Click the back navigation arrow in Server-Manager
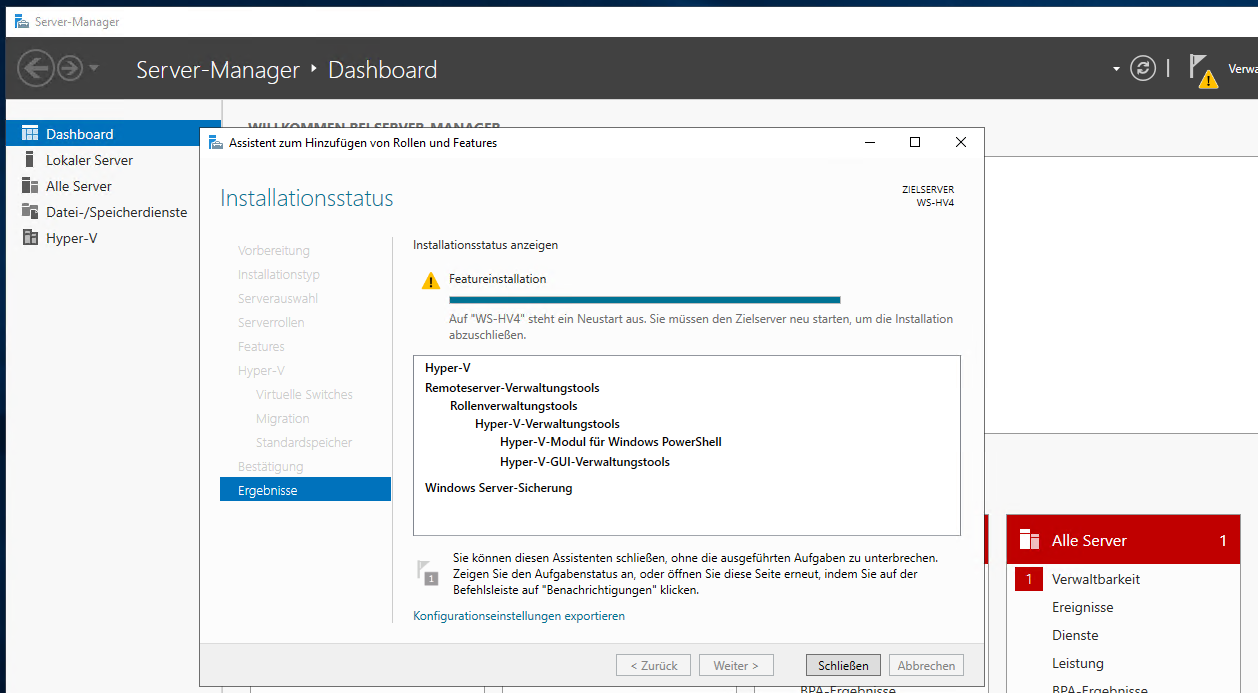 tap(36, 68)
